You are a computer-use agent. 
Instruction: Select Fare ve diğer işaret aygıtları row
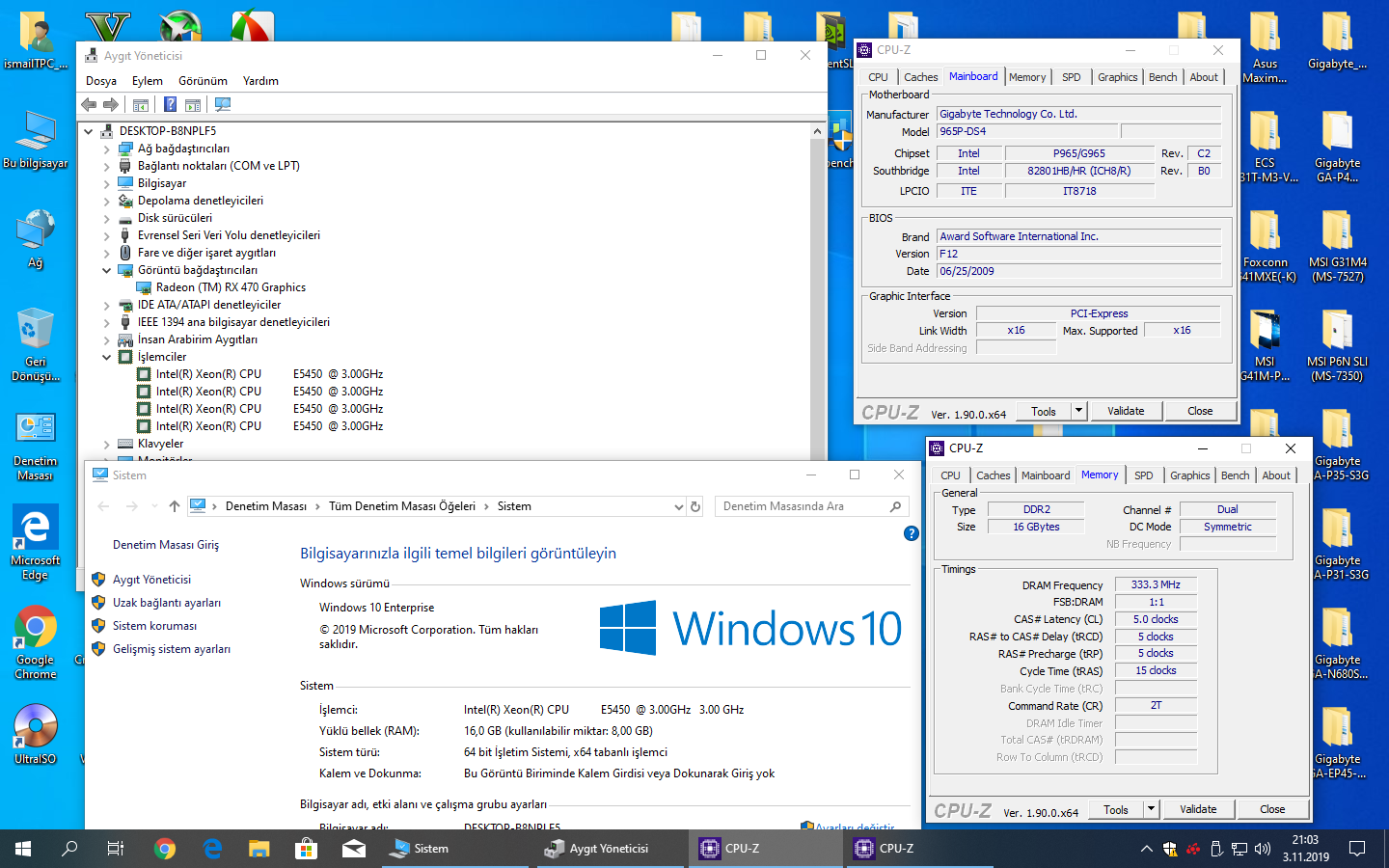click(206, 253)
